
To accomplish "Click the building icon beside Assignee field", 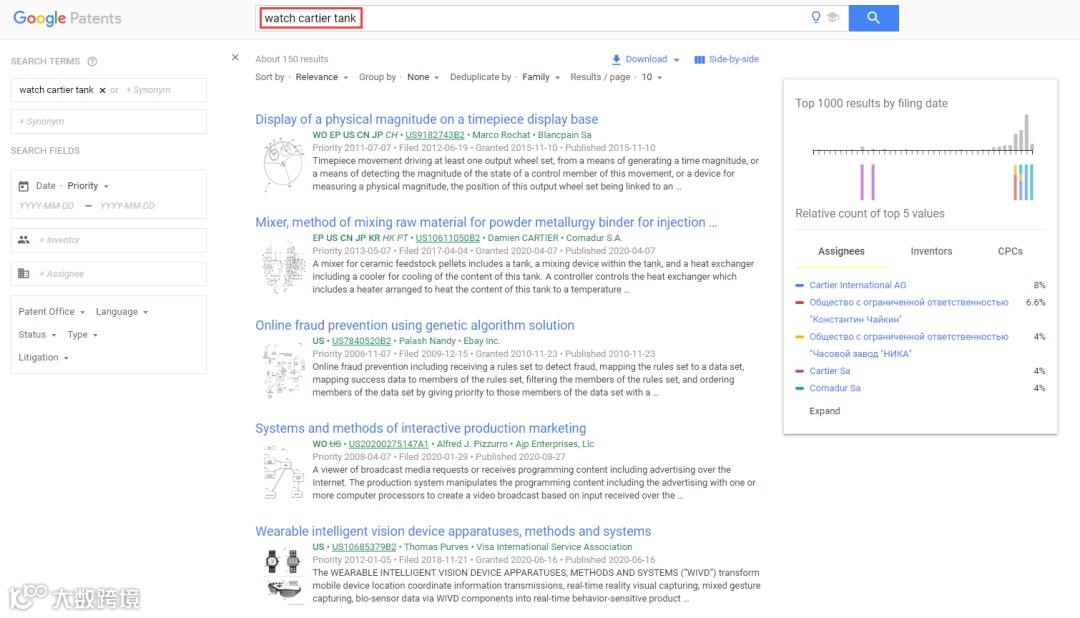I will coord(23,274).
